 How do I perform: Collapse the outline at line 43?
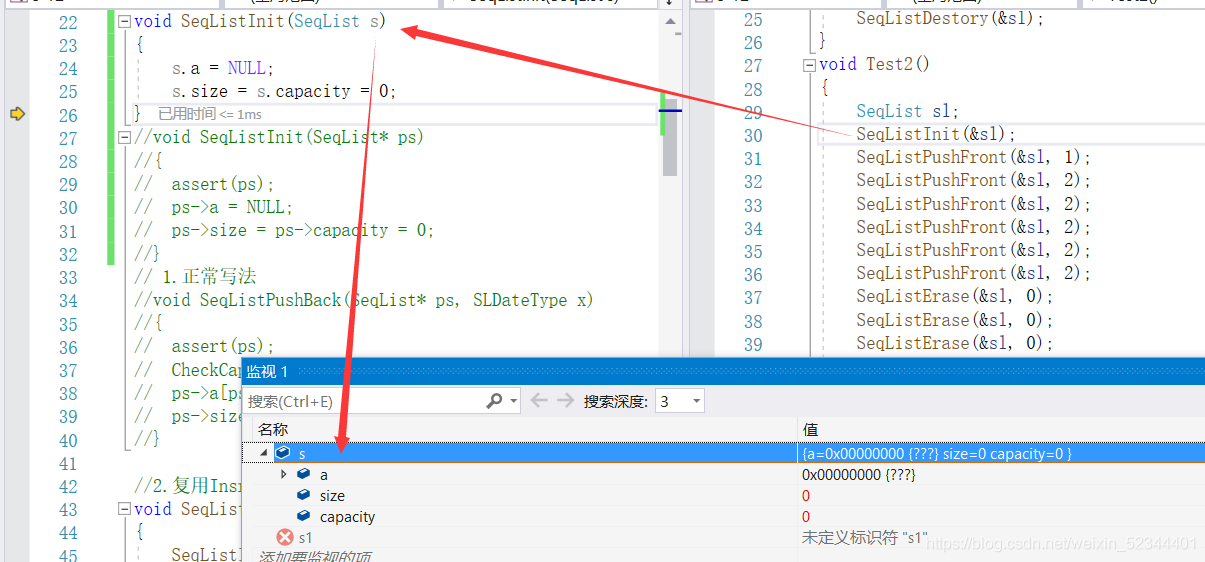pos(124,509)
